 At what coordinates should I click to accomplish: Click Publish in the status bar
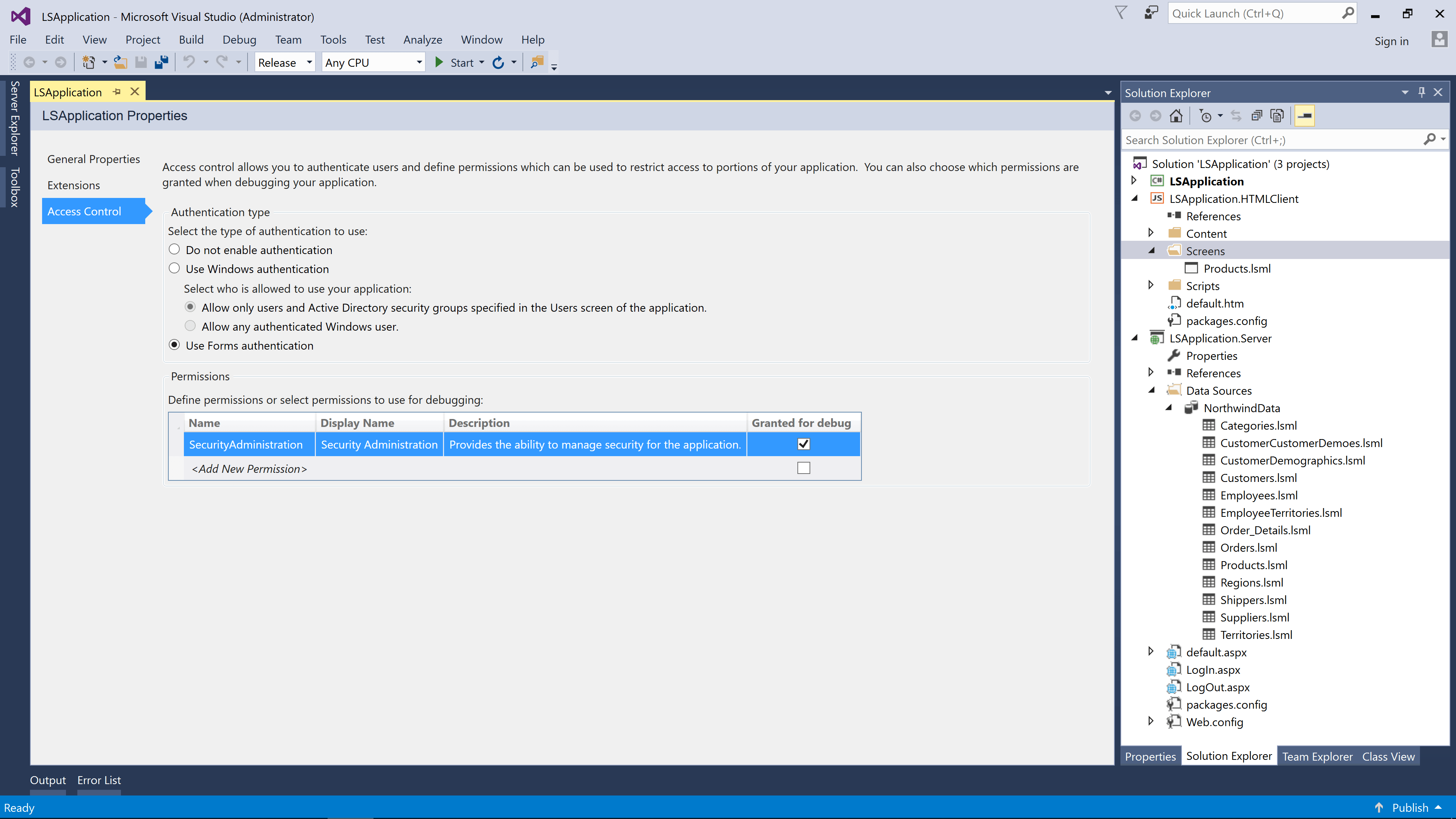coord(1410,808)
